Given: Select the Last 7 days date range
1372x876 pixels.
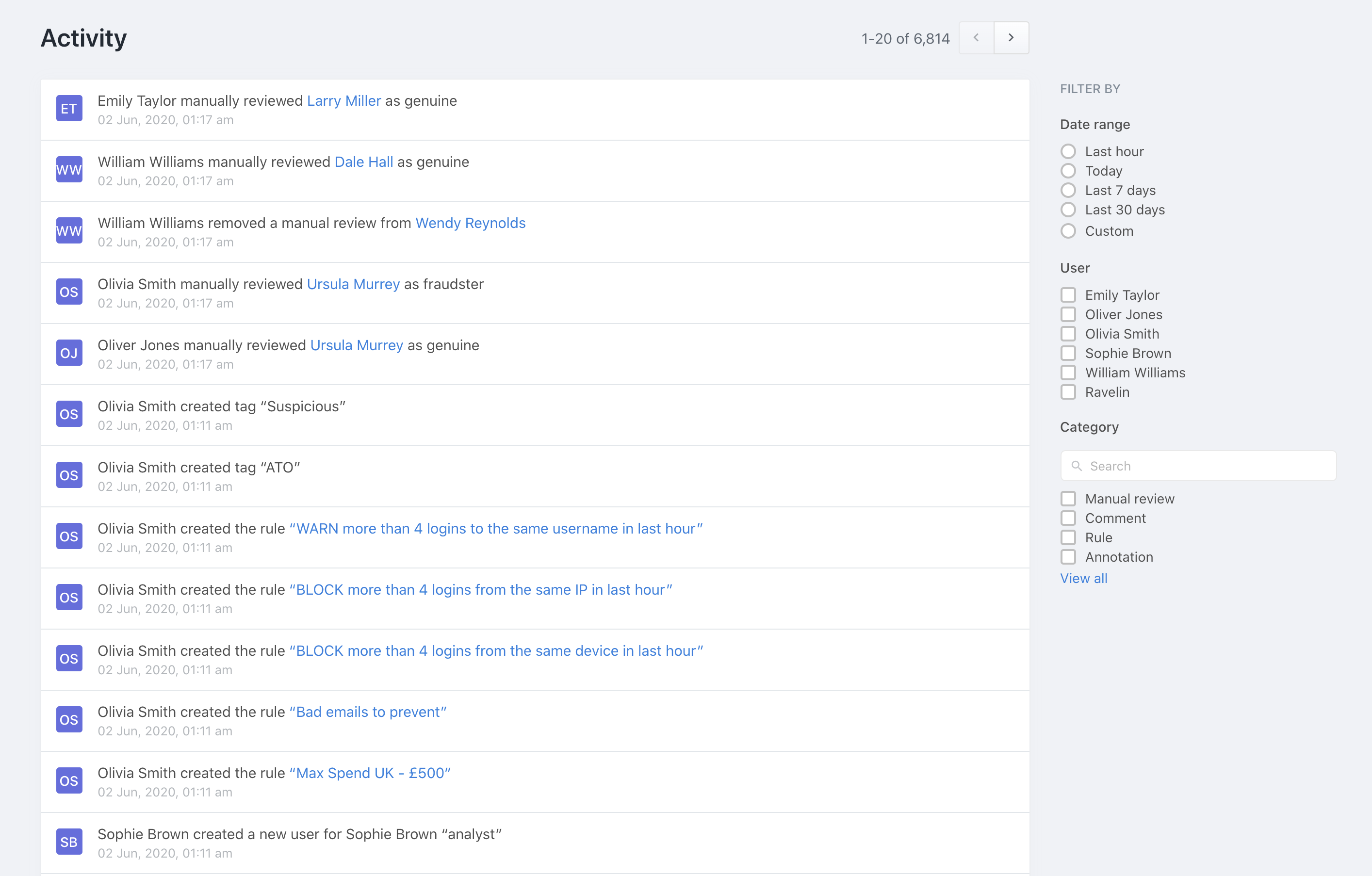Looking at the screenshot, I should (1068, 190).
